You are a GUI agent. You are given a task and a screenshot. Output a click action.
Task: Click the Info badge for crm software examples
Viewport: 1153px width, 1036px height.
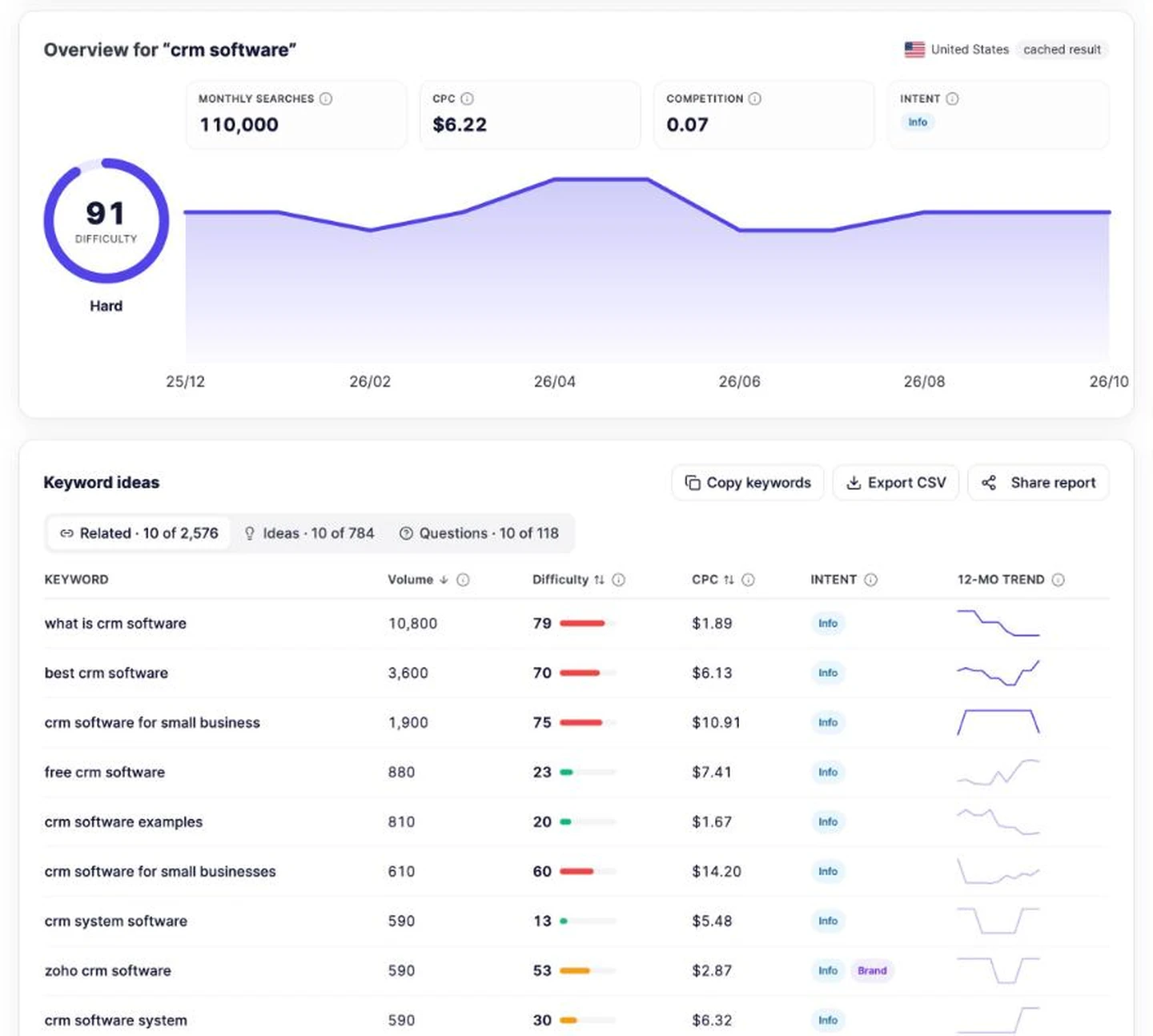[828, 822]
